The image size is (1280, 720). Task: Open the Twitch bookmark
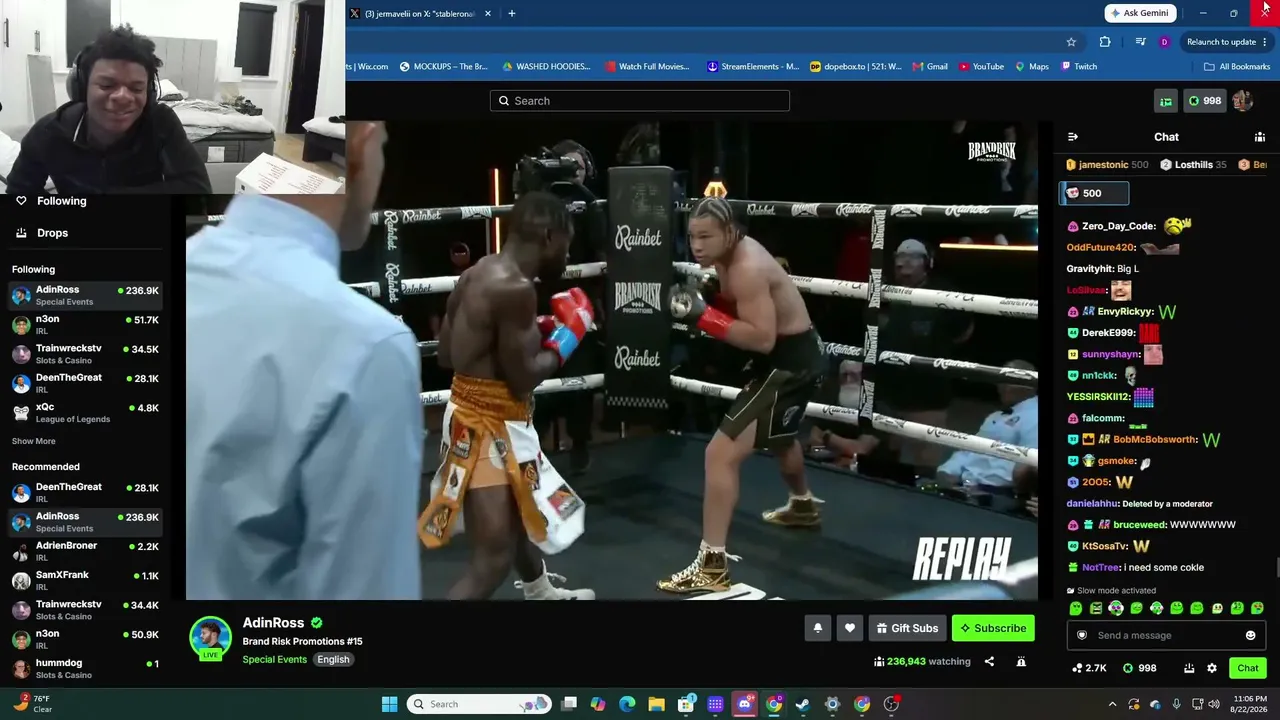tap(1078, 67)
